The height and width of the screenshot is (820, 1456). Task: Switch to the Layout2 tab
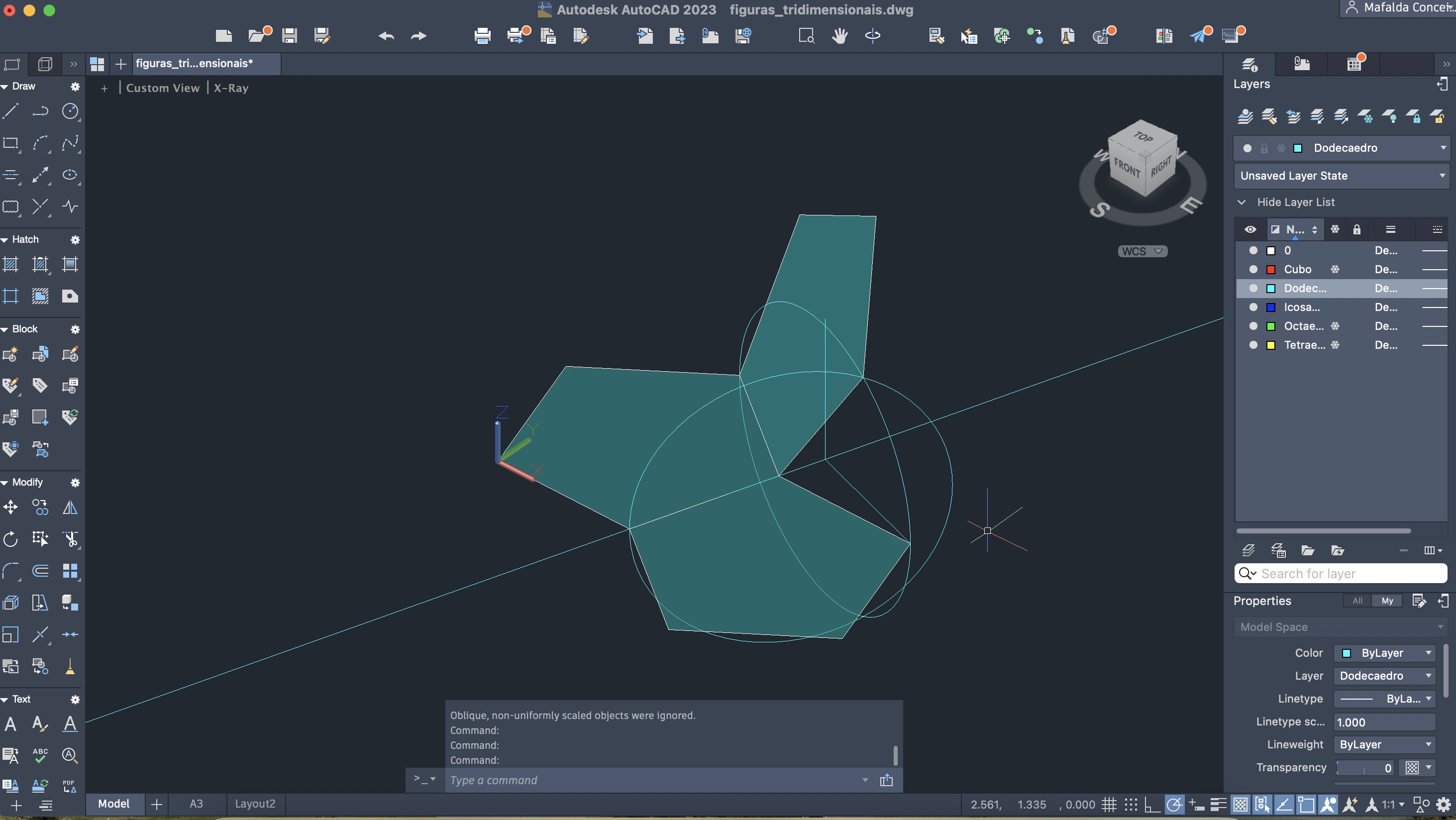[x=255, y=804]
